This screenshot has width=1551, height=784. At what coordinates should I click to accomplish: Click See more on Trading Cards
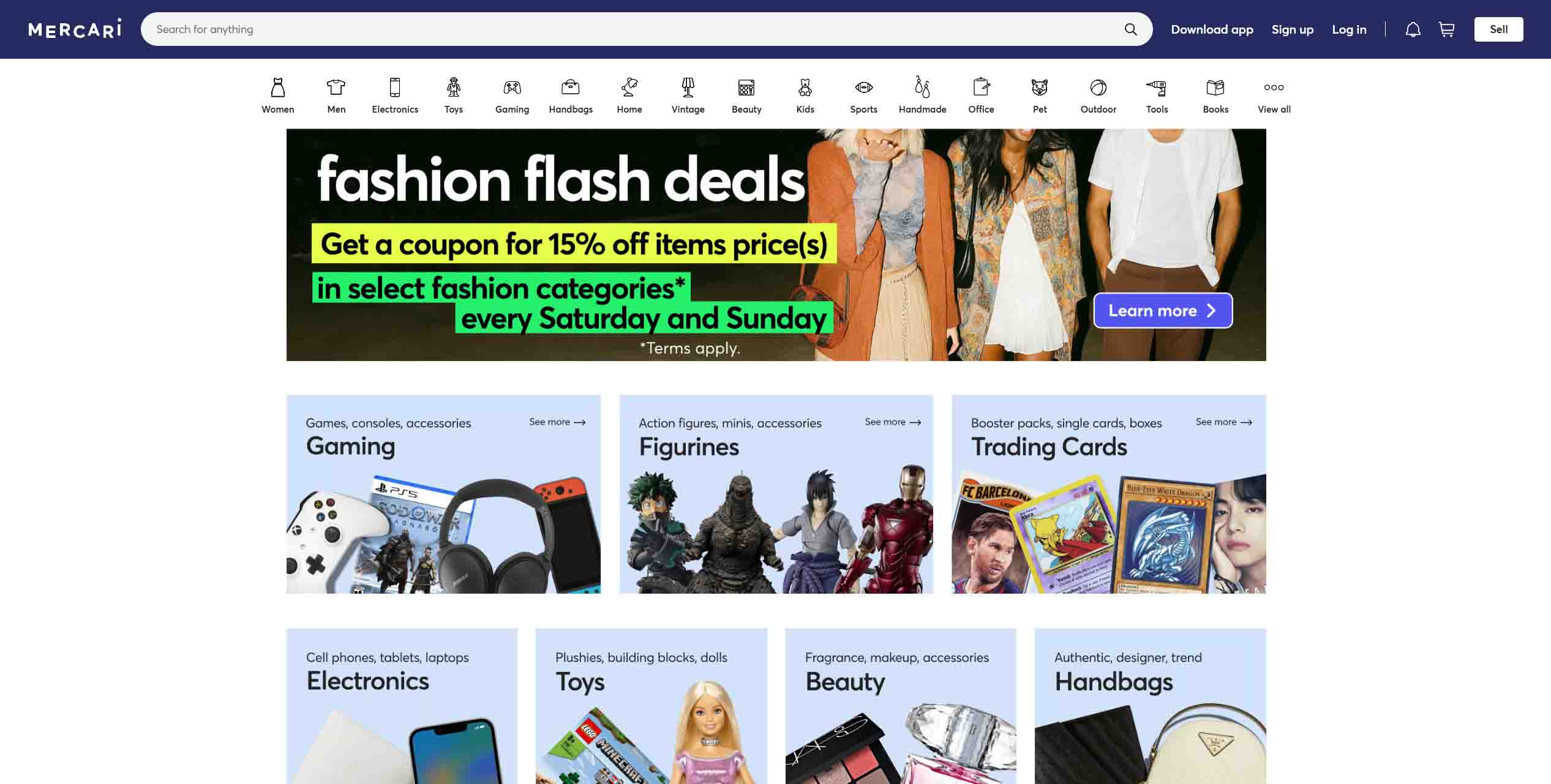[1223, 422]
